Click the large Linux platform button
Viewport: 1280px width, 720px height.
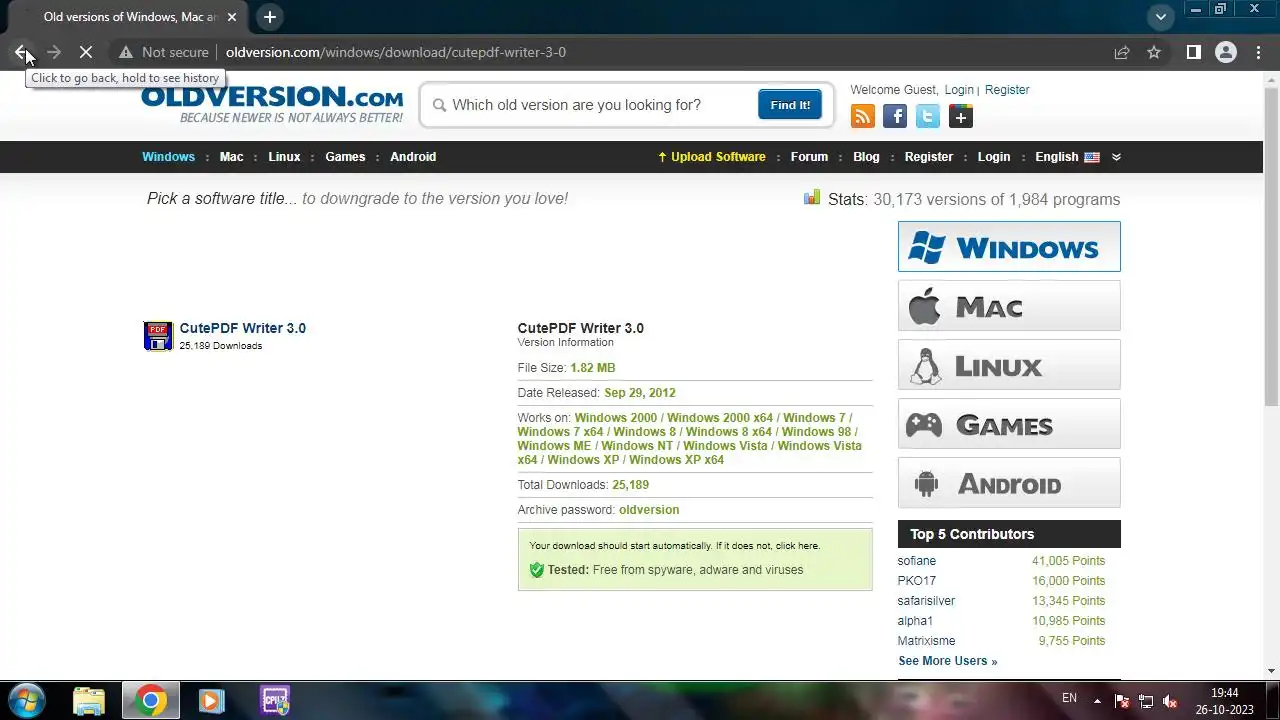1009,364
